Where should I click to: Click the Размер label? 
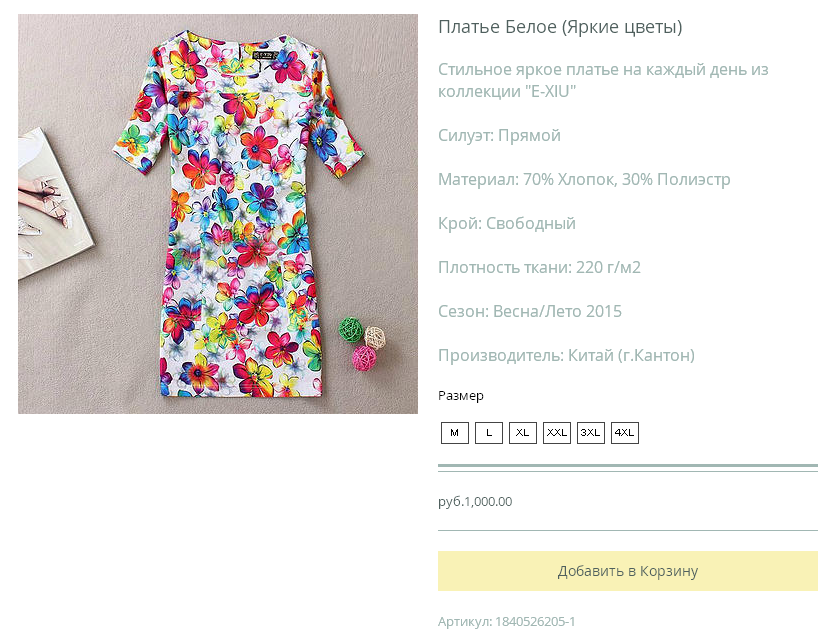point(461,396)
